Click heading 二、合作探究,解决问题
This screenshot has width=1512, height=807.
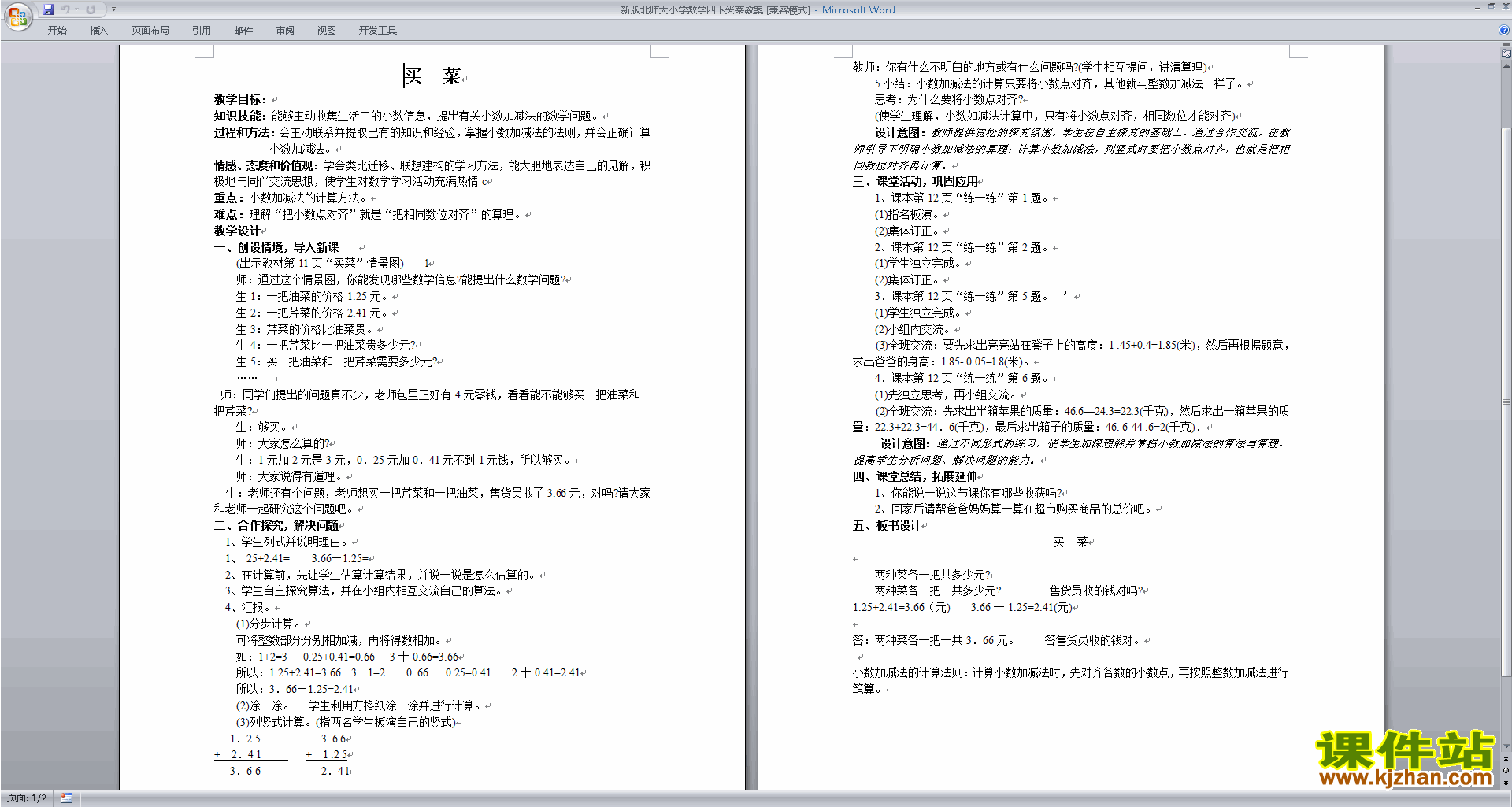(x=276, y=525)
